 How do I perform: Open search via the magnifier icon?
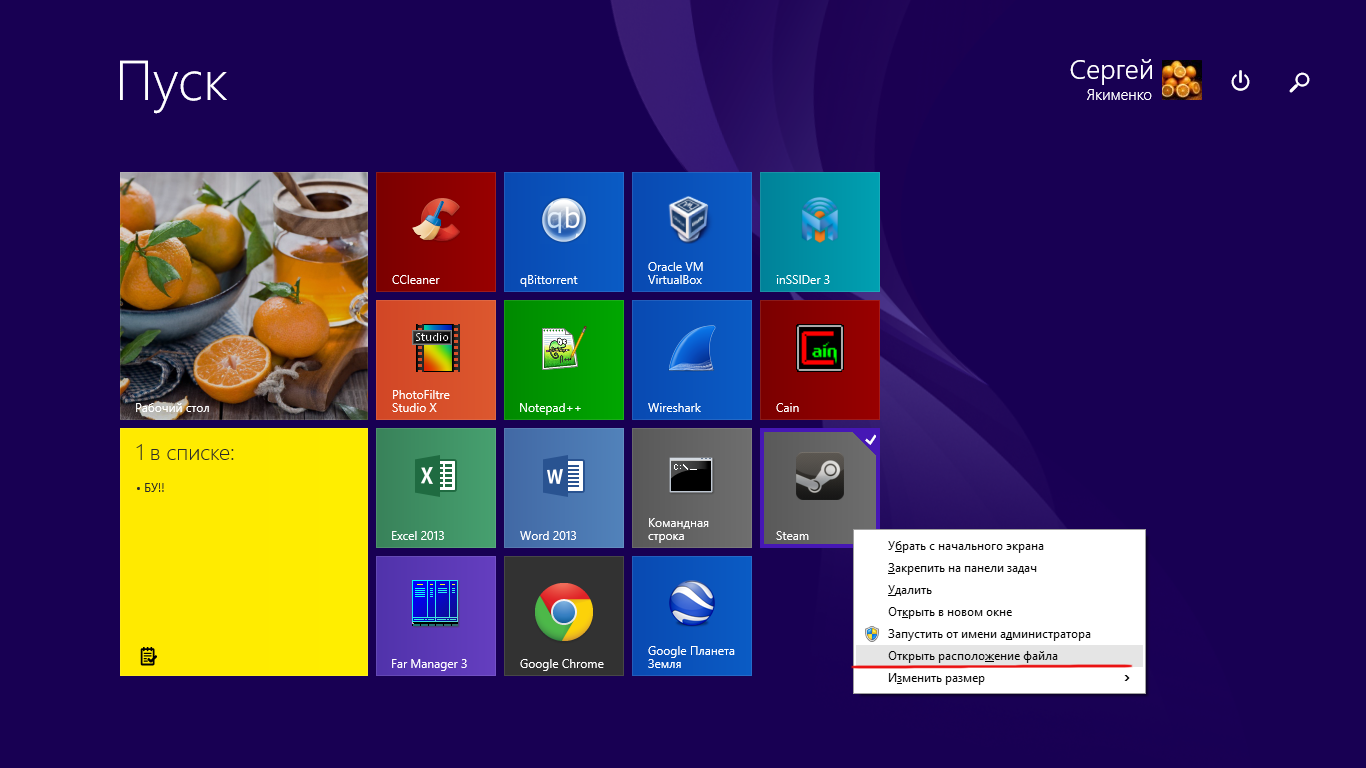(1299, 82)
